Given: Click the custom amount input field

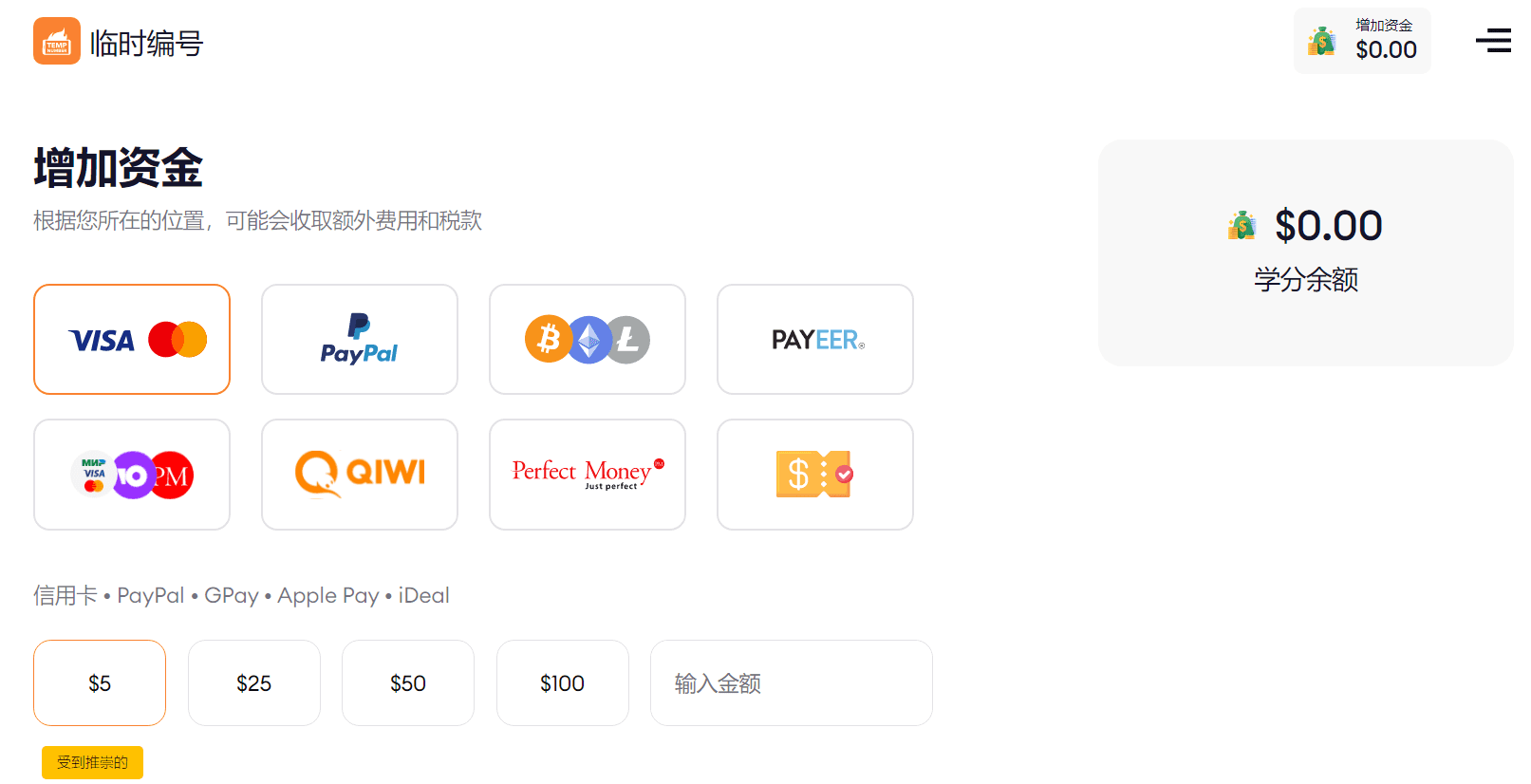Looking at the screenshot, I should (x=792, y=683).
